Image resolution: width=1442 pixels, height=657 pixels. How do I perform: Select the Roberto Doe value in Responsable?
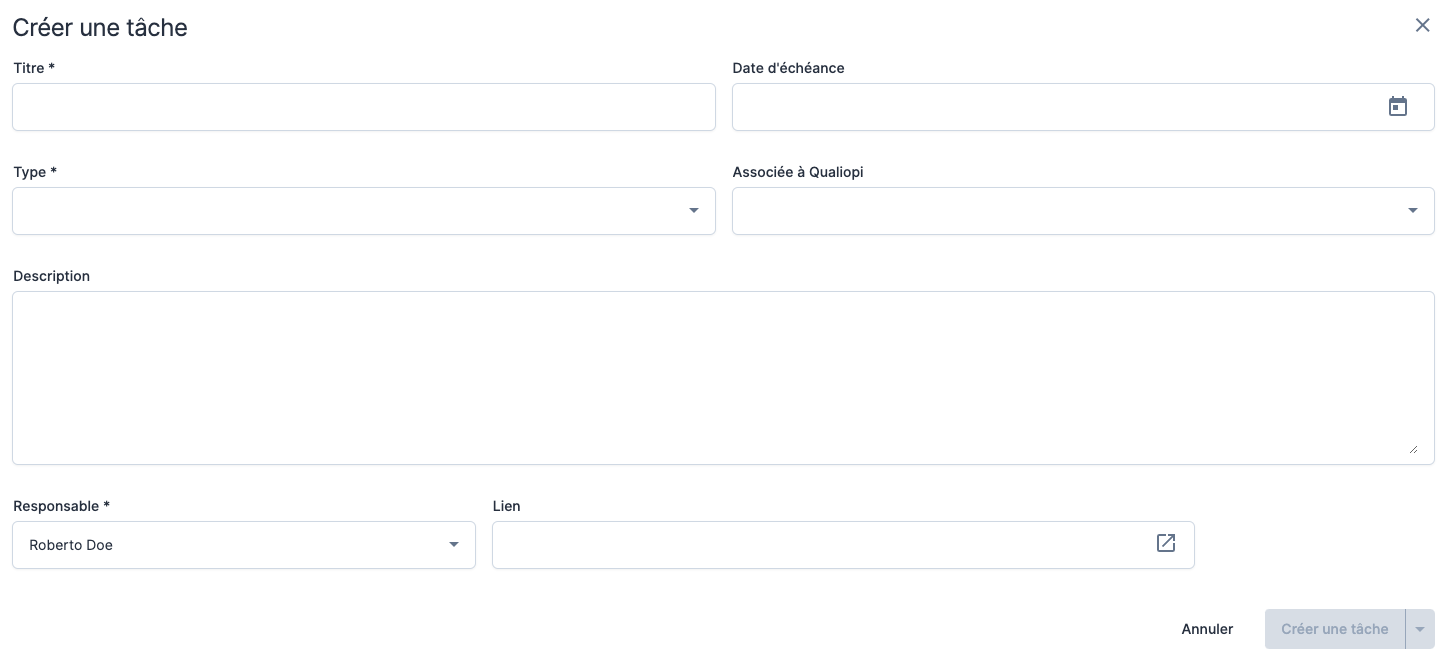point(72,545)
